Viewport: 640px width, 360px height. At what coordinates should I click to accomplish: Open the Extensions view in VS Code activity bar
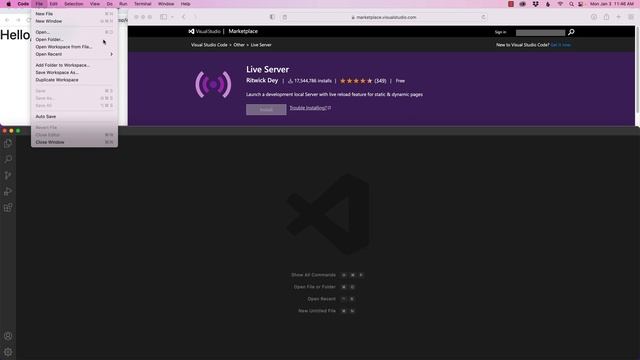click(8, 208)
